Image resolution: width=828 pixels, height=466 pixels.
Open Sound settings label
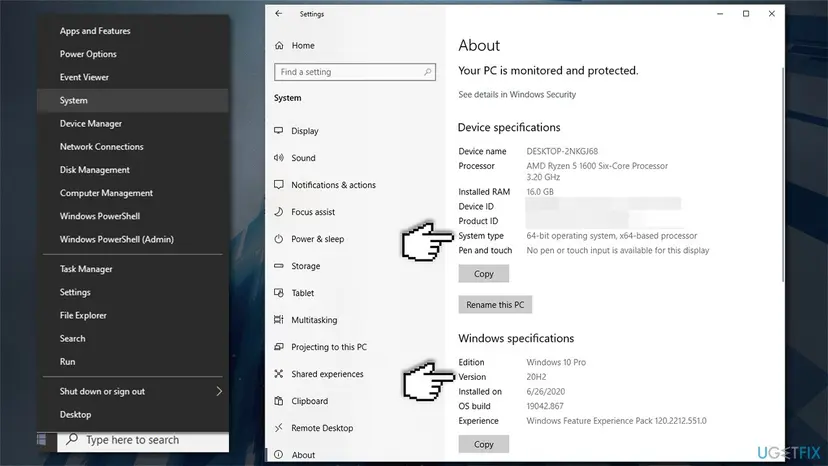(x=303, y=158)
